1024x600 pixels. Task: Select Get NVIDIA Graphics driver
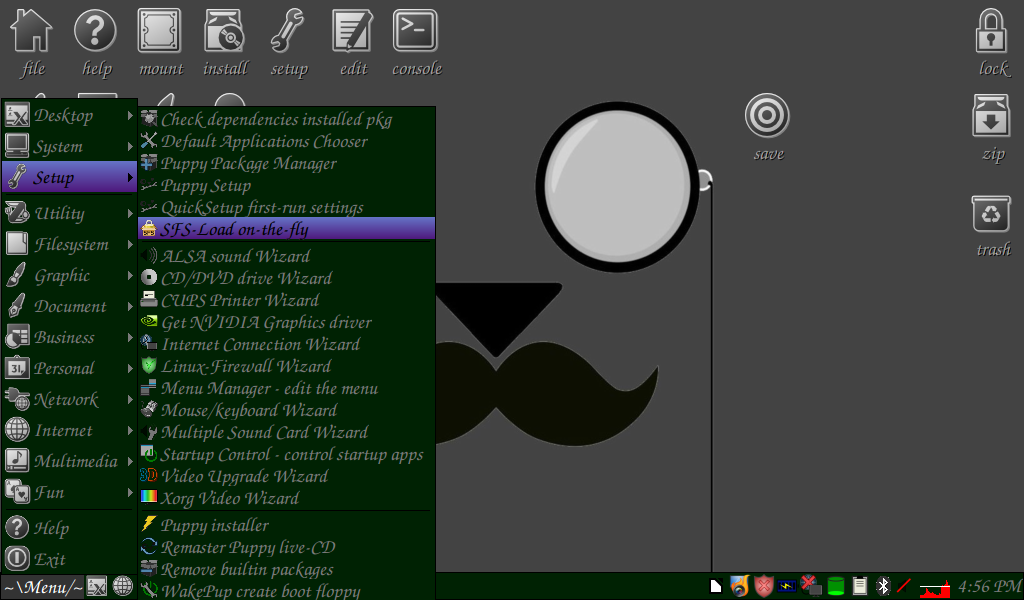(287, 323)
